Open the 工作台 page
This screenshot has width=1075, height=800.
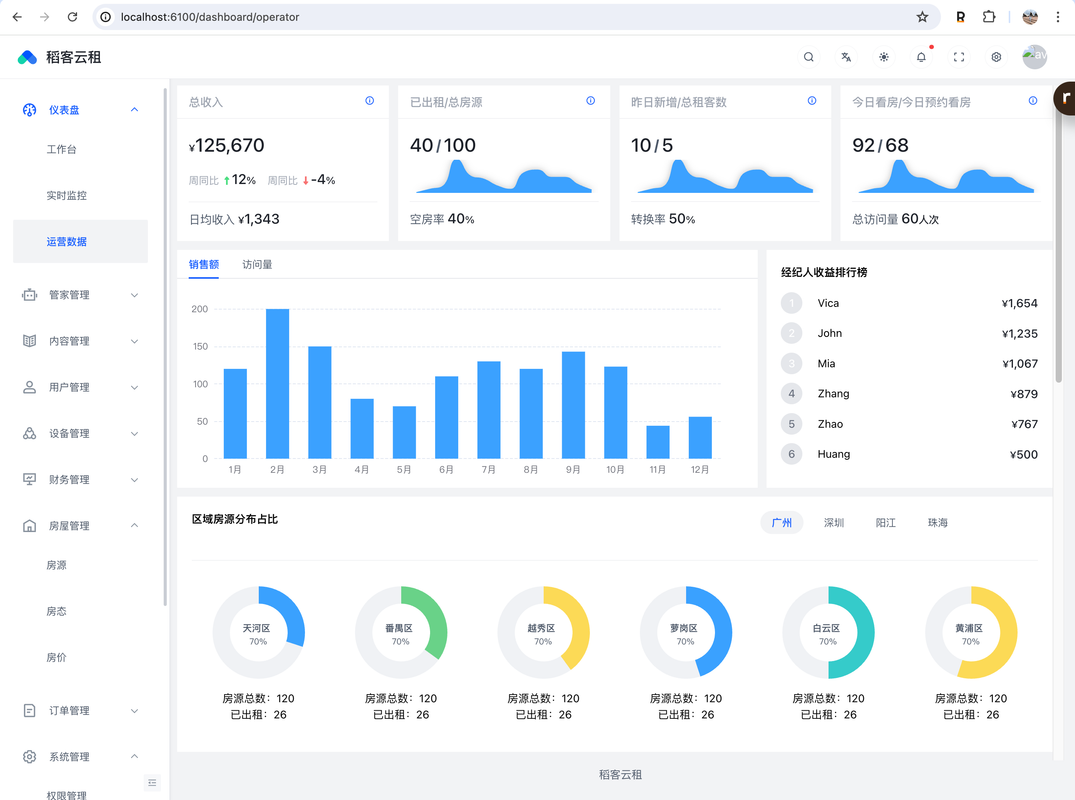pos(62,150)
